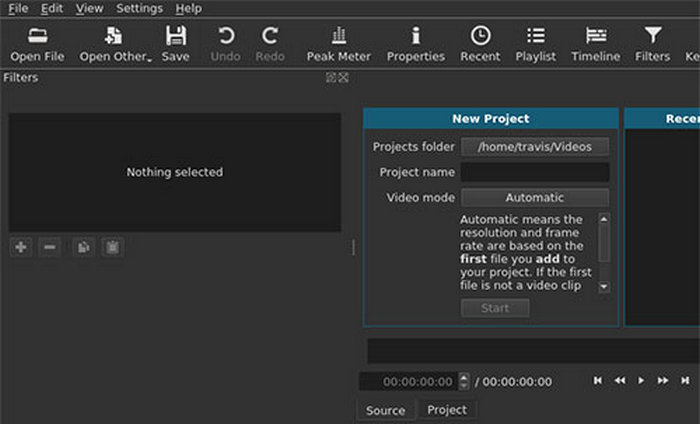
Task: Skip to the start of the clip
Action: [597, 380]
